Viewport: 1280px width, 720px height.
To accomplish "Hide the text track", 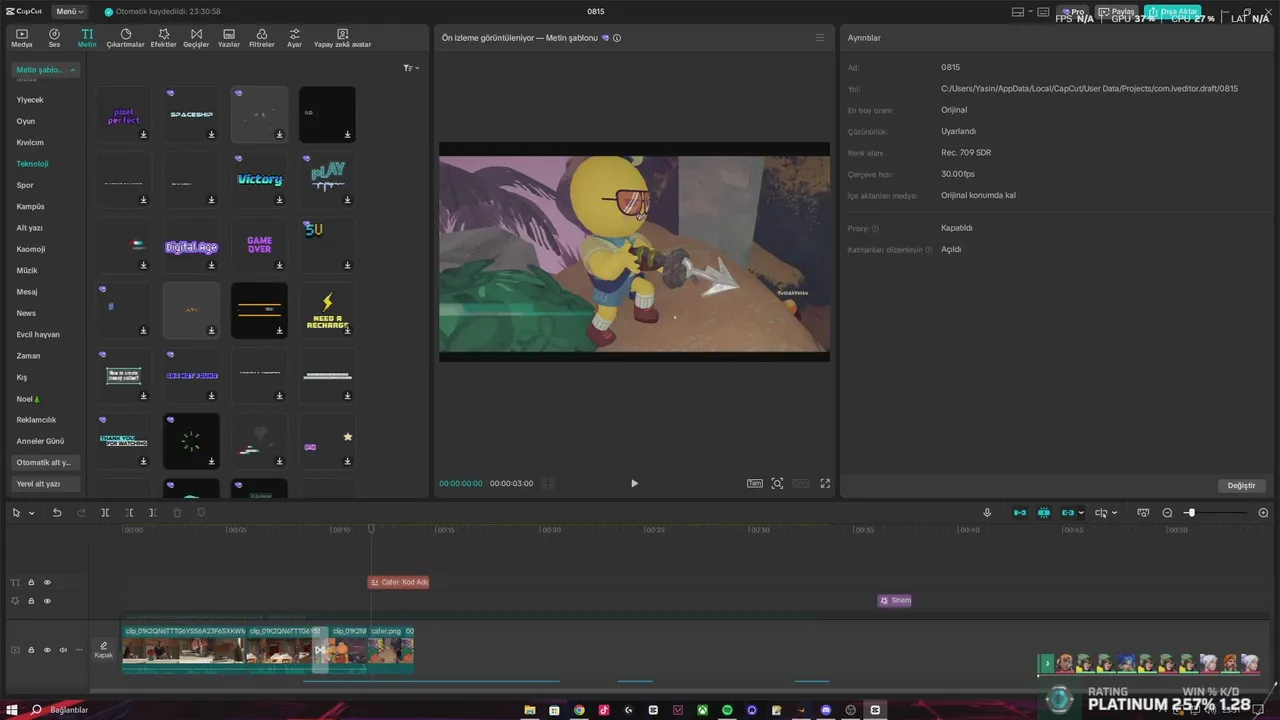I will coord(47,582).
